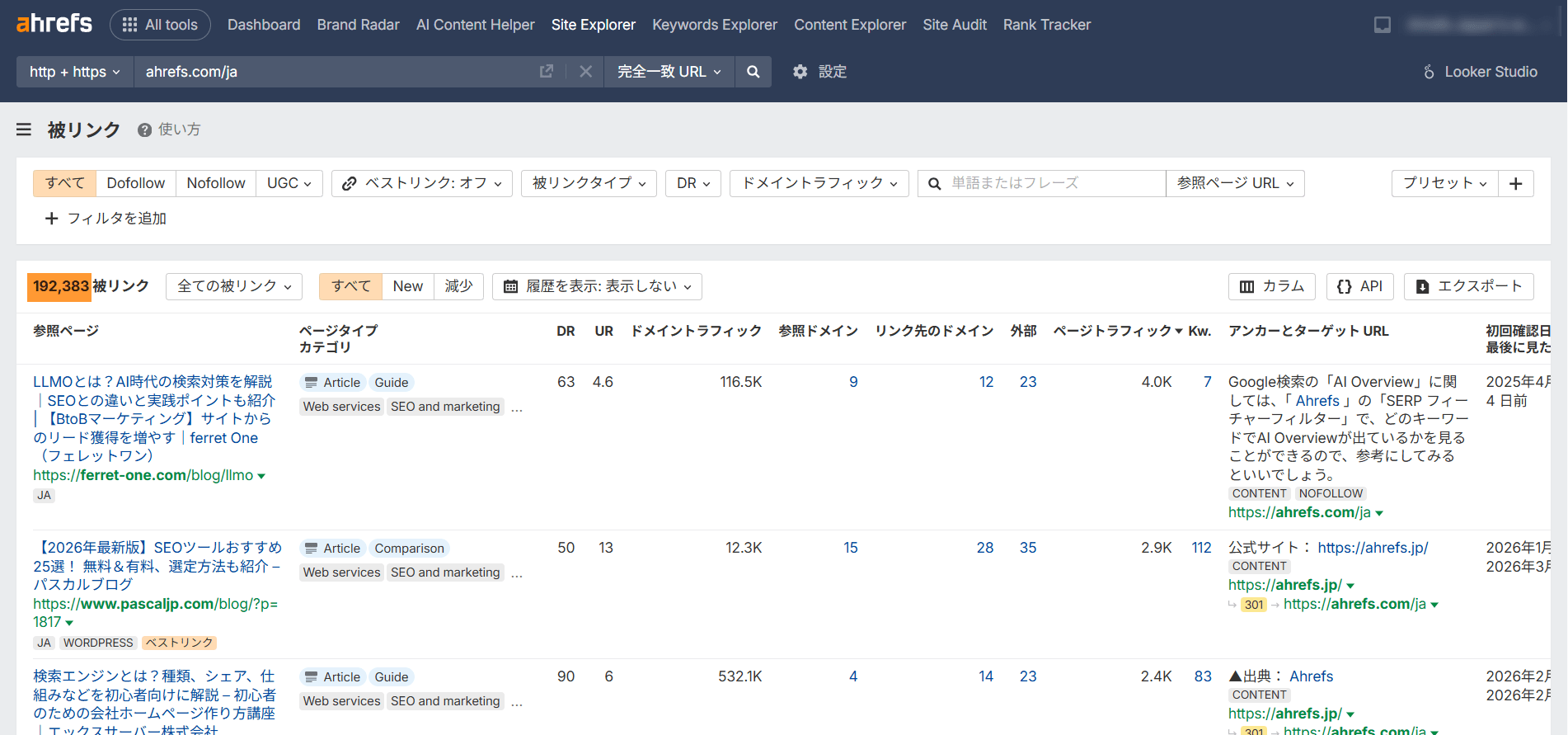1568x735 pixels.
Task: Expand the 履歴を表示 history dropdown
Action: pyautogui.click(x=597, y=286)
